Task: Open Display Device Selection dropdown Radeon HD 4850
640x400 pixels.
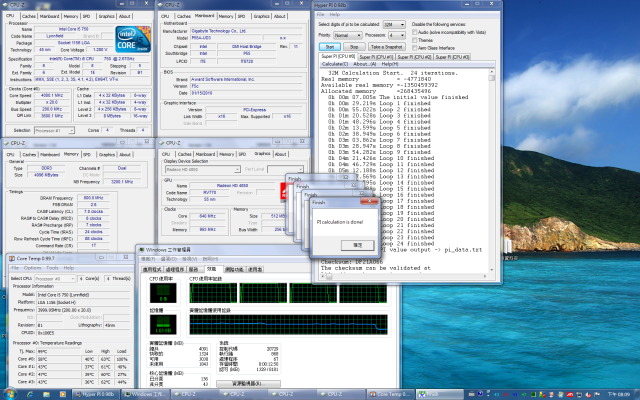Action: (202, 169)
